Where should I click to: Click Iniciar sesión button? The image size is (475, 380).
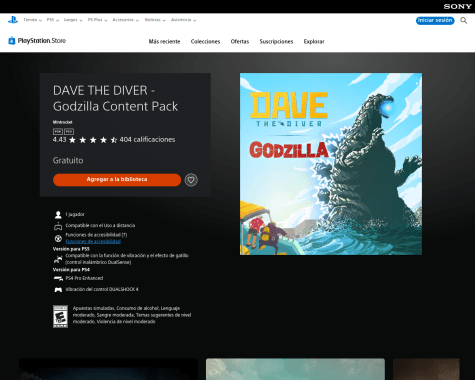point(435,21)
